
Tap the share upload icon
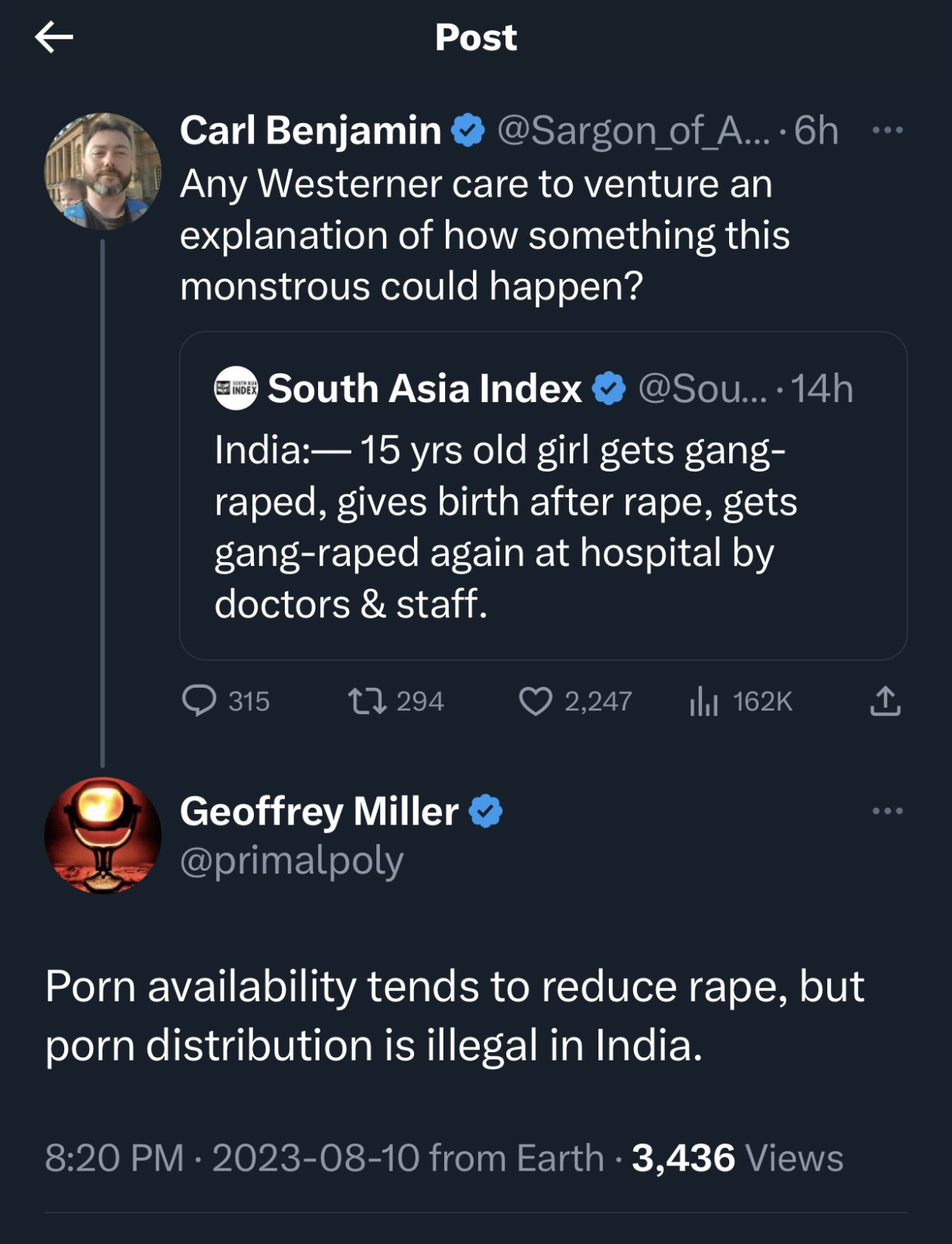(885, 701)
